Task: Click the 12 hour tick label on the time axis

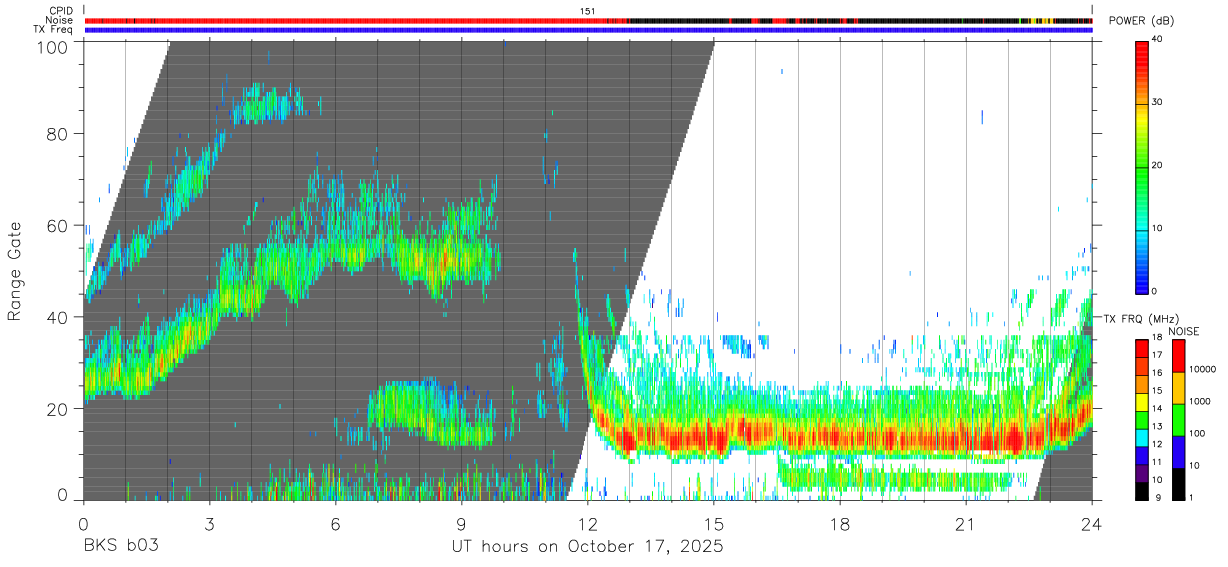Action: (x=588, y=524)
